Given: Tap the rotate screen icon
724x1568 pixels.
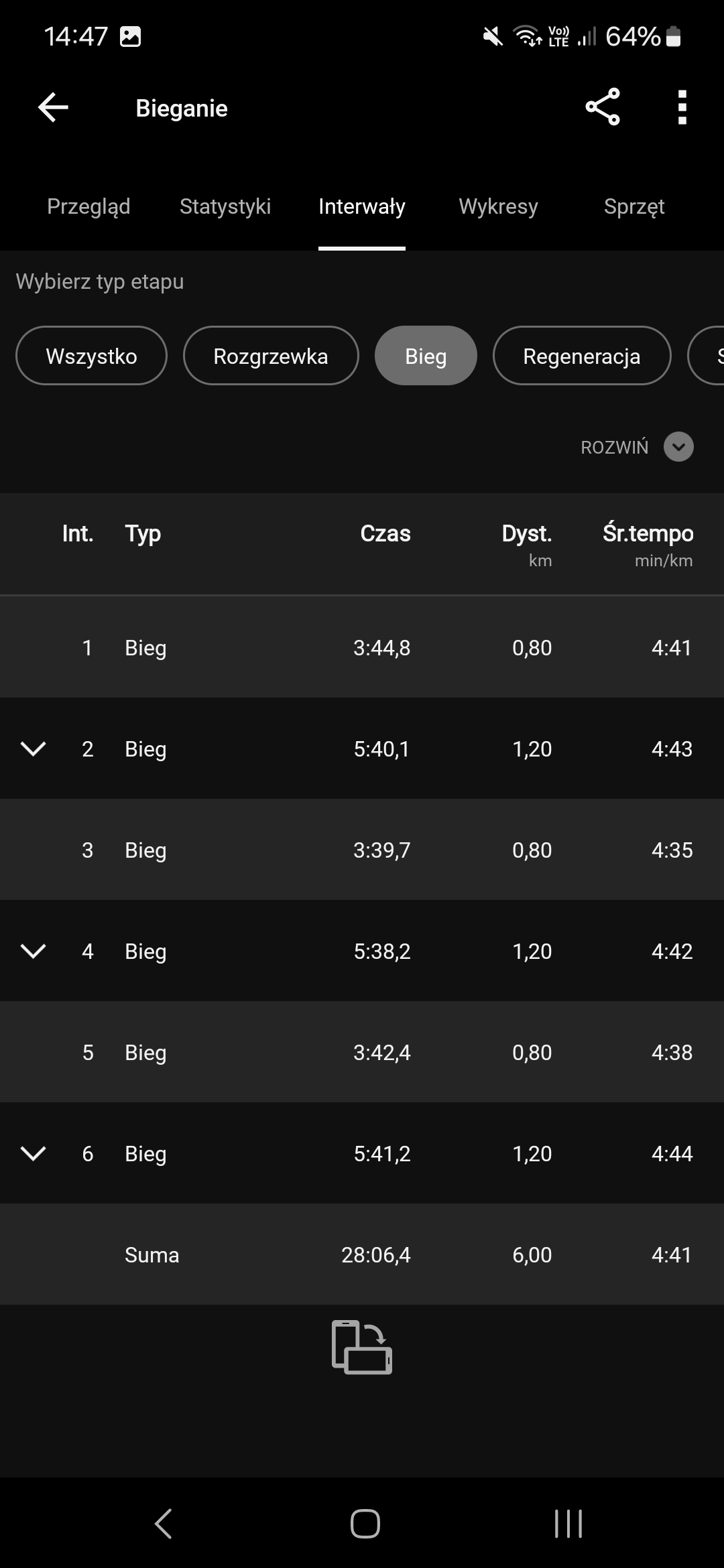Looking at the screenshot, I should (362, 1347).
